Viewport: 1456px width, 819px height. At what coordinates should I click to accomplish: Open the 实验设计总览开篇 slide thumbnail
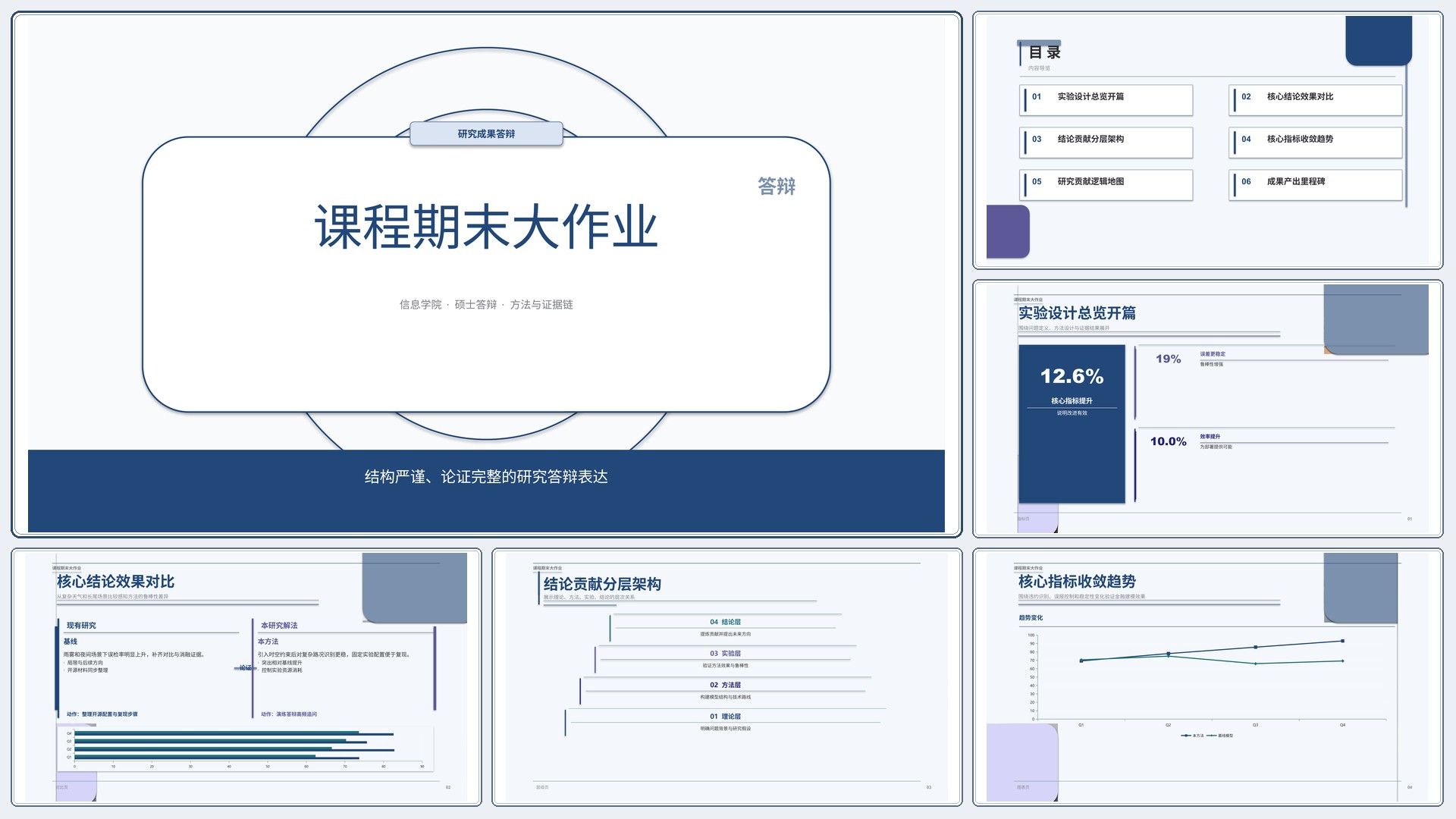tap(1207, 409)
